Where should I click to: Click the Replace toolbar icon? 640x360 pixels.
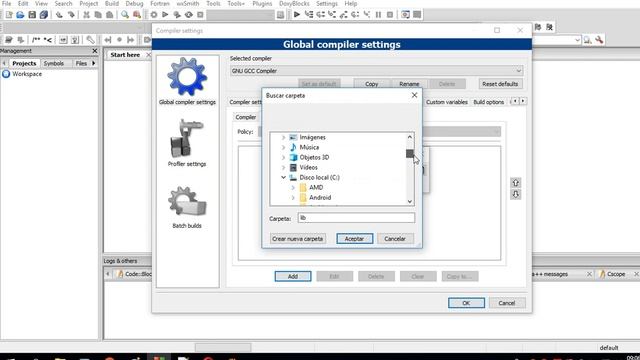coord(137,15)
